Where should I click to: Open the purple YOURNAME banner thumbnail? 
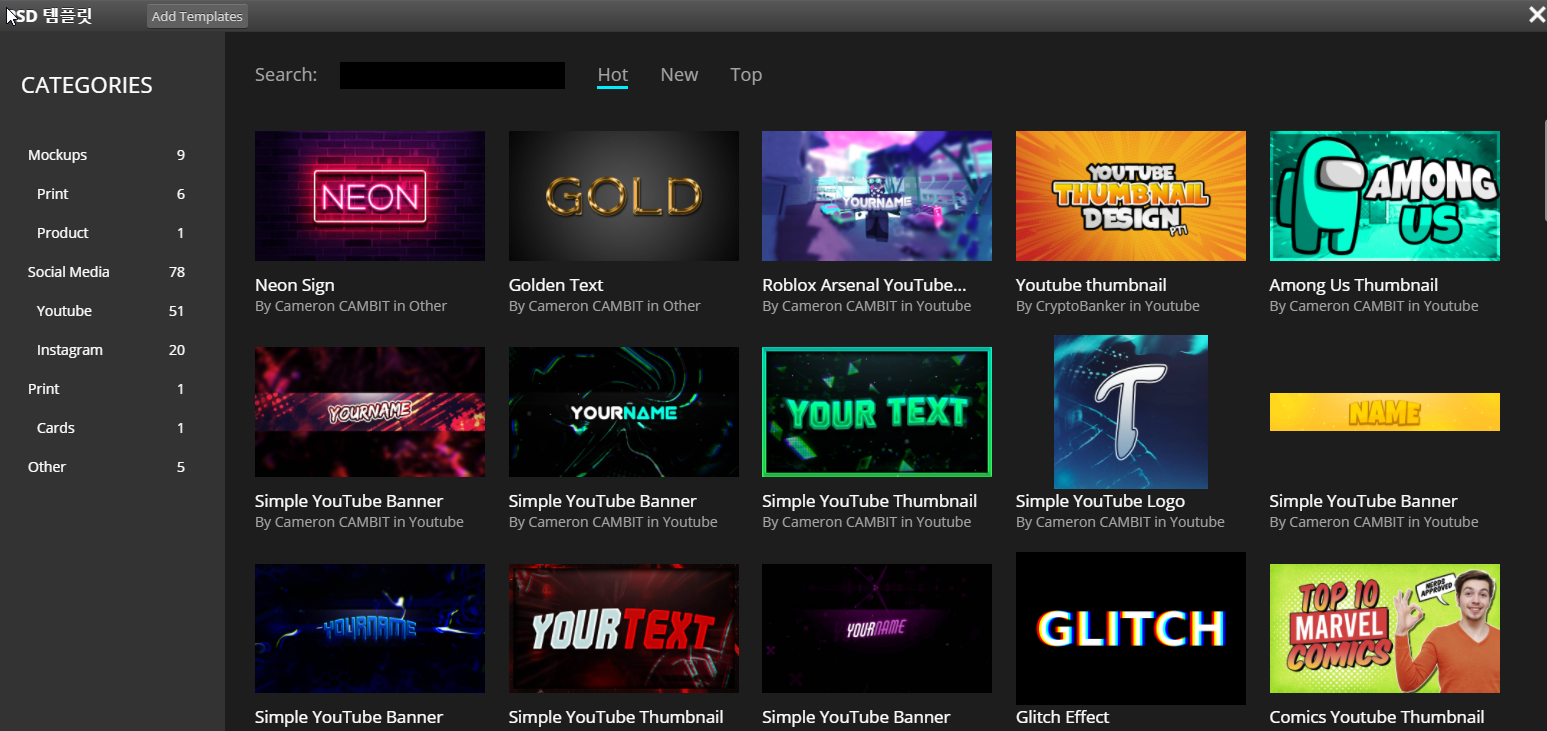[877, 628]
